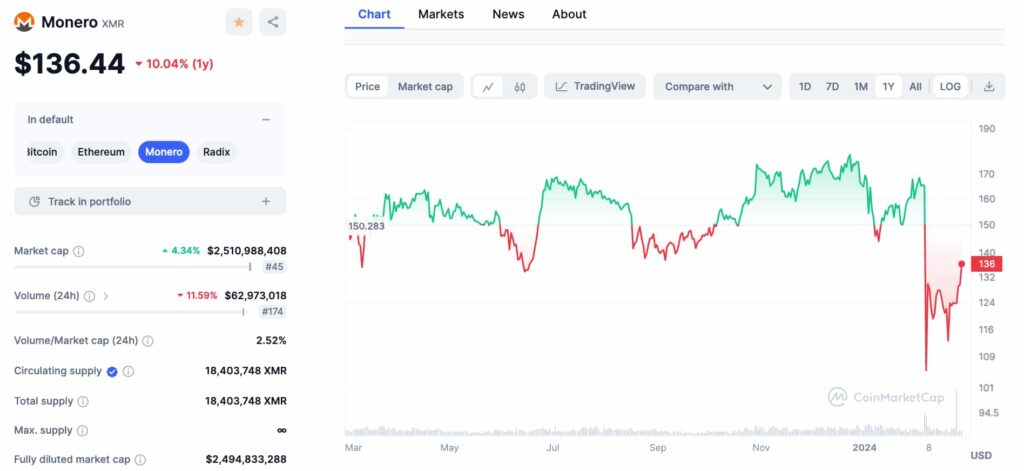
Task: Click the $136.44 price text
Action: (x=69, y=64)
